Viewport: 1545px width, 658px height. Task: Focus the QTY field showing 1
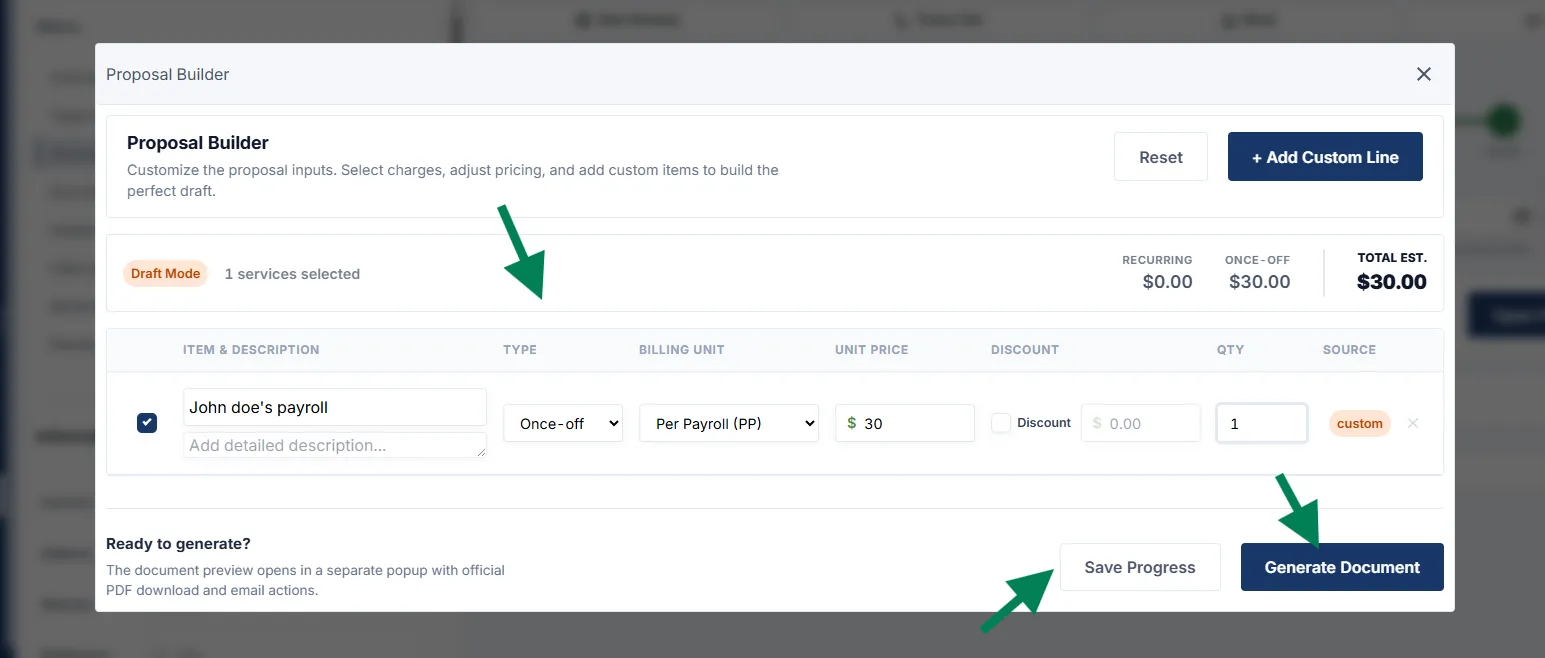1262,423
